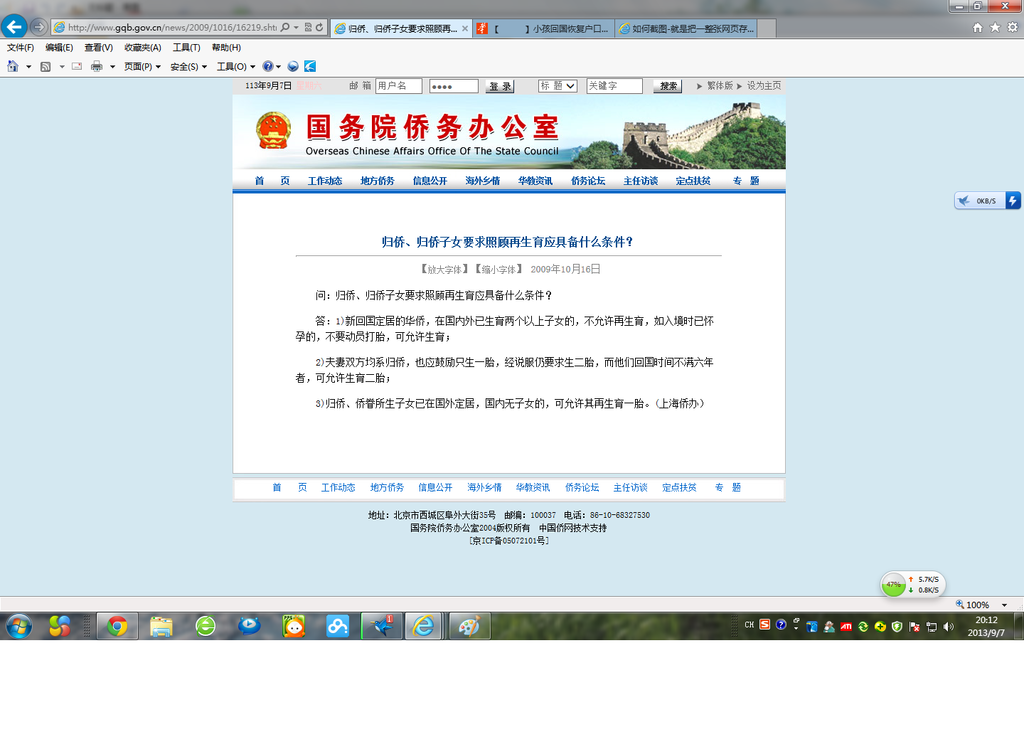
Task: Open address bar autocomplete dropdown arrow
Action: (296, 27)
